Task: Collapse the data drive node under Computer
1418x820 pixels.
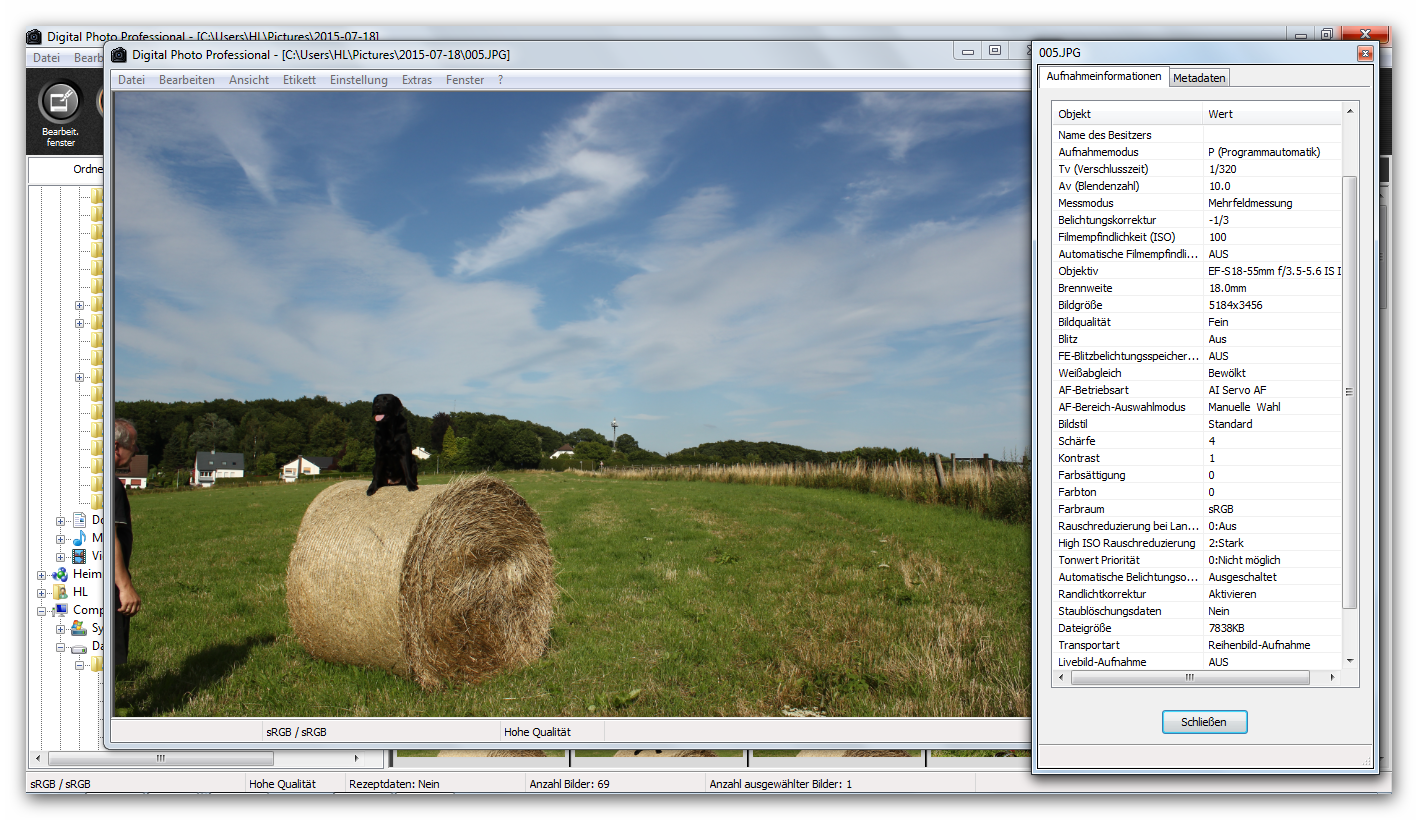Action: [x=60, y=647]
